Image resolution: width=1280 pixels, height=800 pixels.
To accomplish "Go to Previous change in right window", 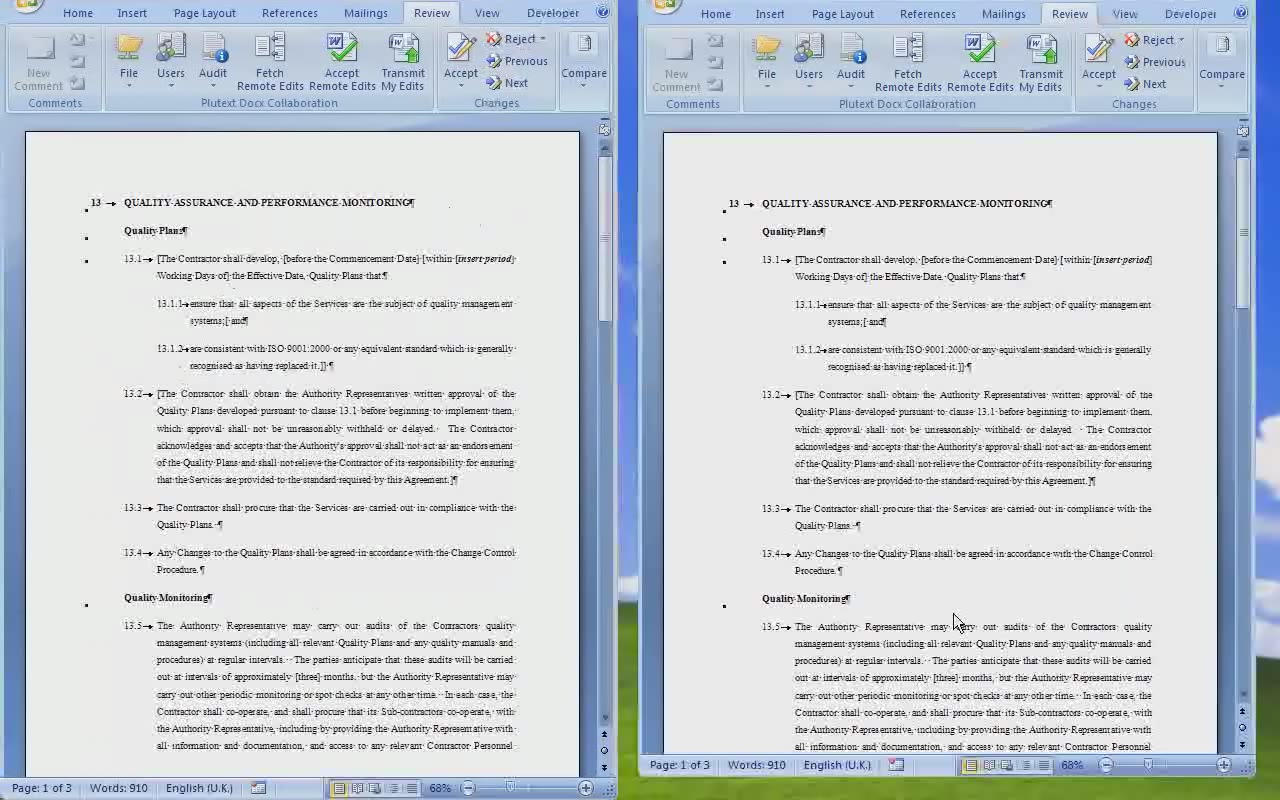I will click(1155, 62).
